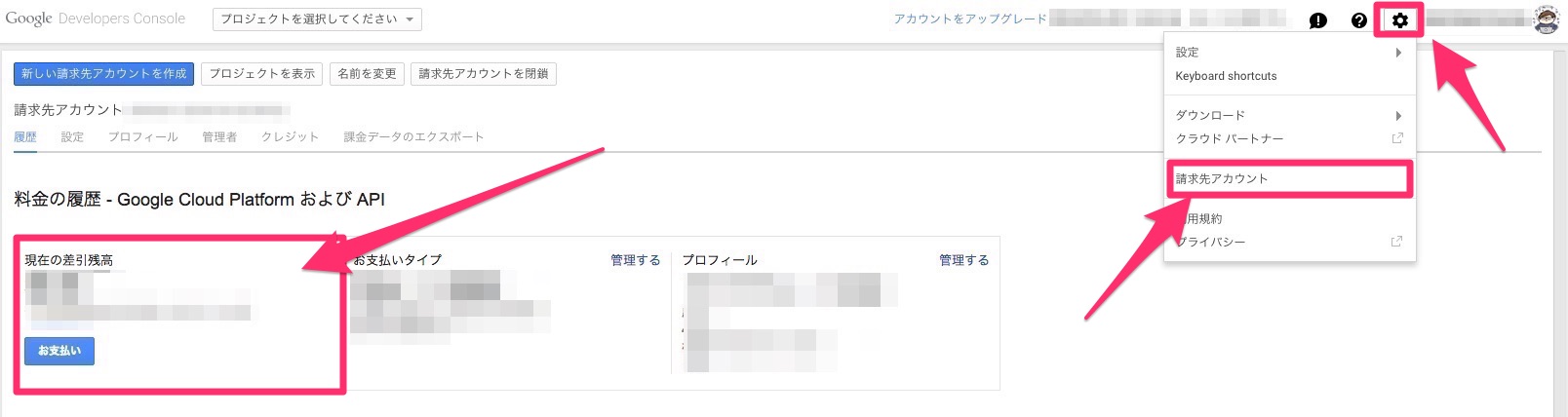Click 管理する link next to お支払いタイプ
This screenshot has height=417, width=1568.
635,260
